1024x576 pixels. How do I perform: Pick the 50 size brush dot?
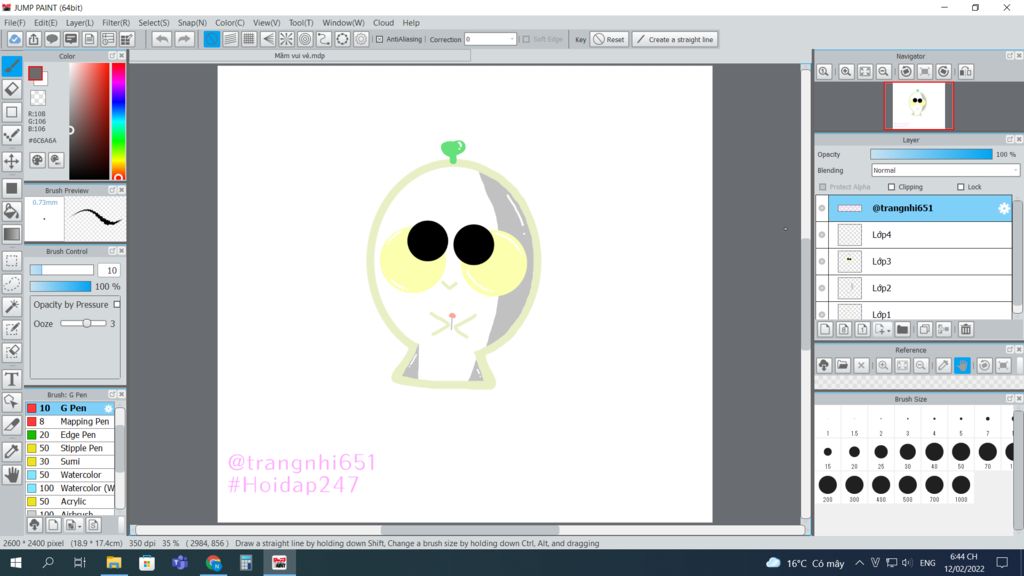961,451
